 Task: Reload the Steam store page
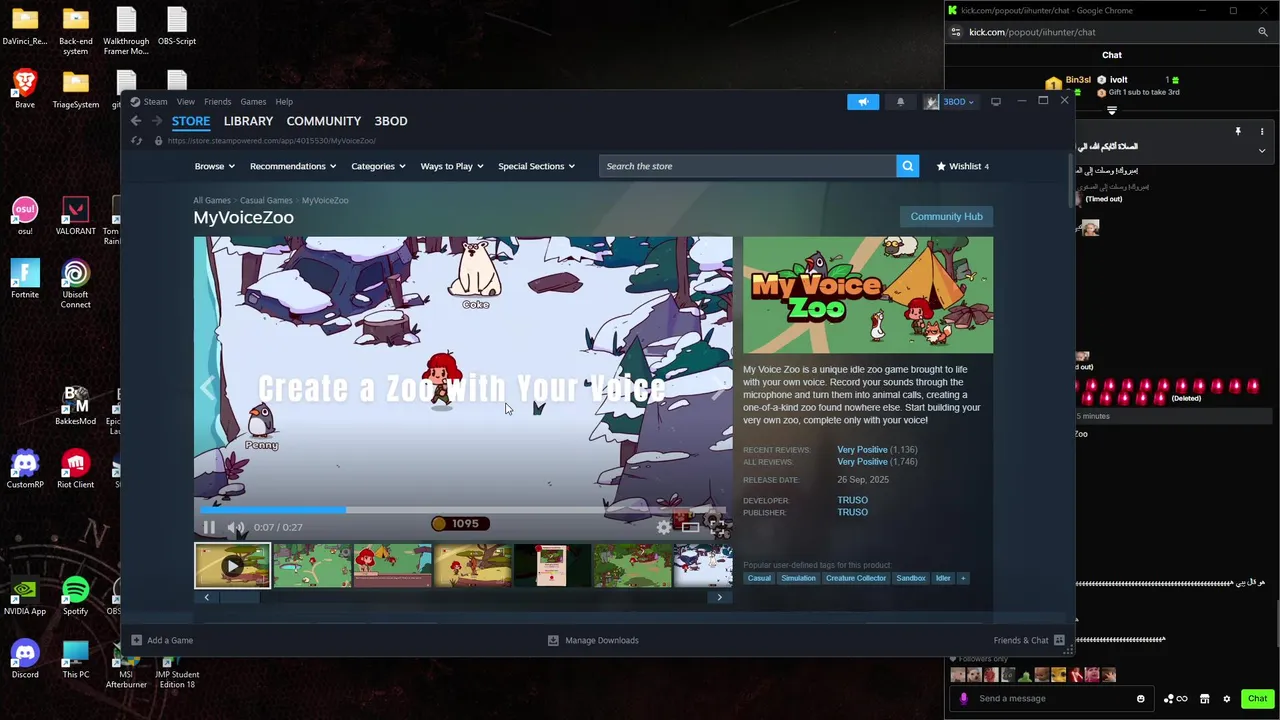coord(136,141)
